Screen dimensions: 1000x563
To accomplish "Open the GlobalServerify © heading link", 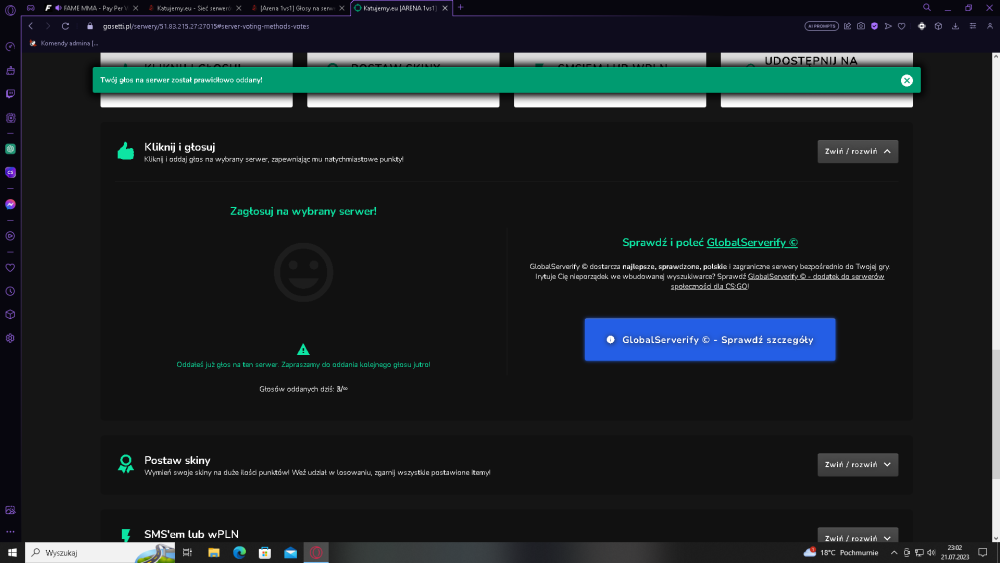I will click(x=752, y=242).
